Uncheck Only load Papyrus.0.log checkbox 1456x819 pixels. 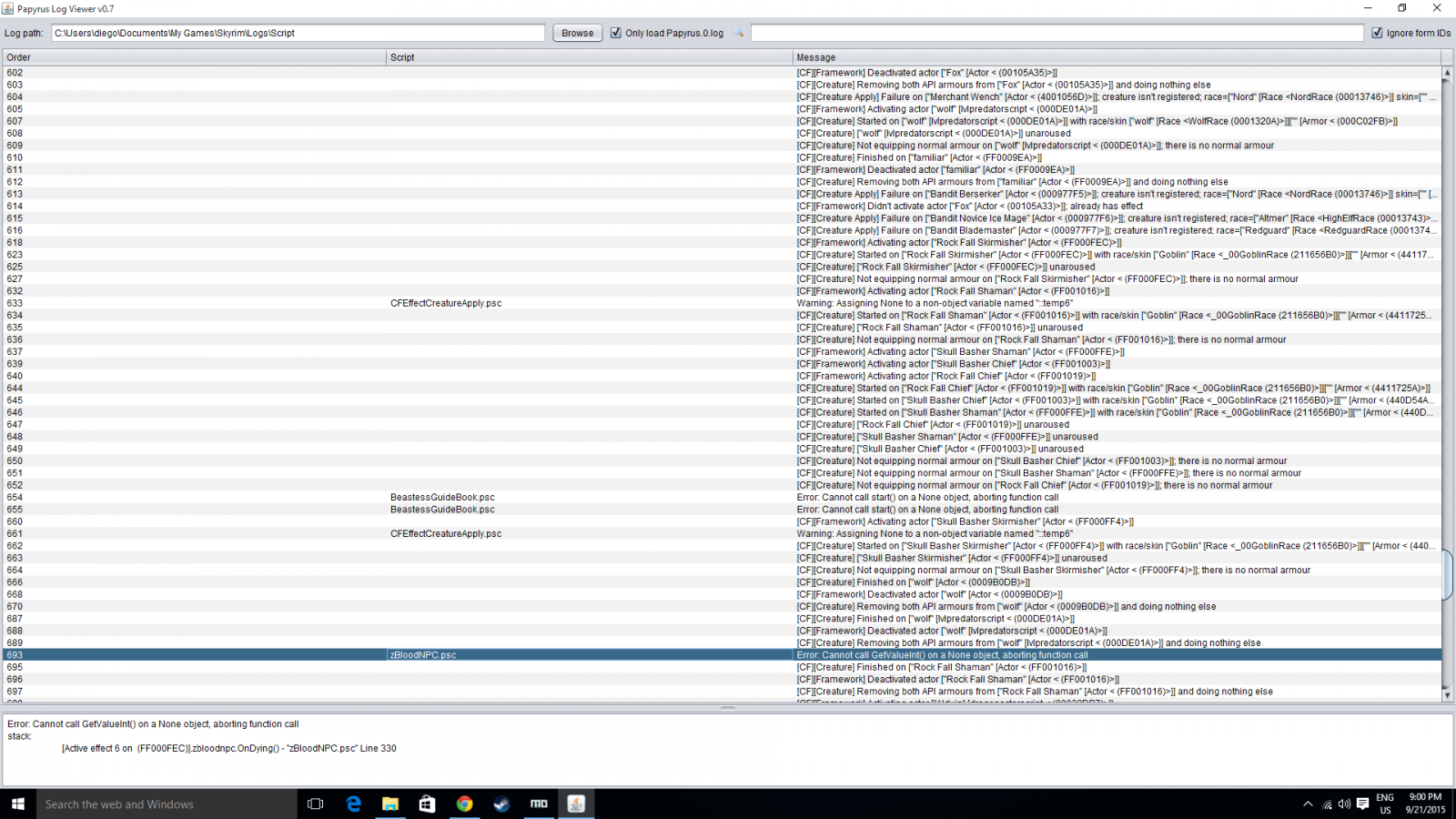pos(616,33)
